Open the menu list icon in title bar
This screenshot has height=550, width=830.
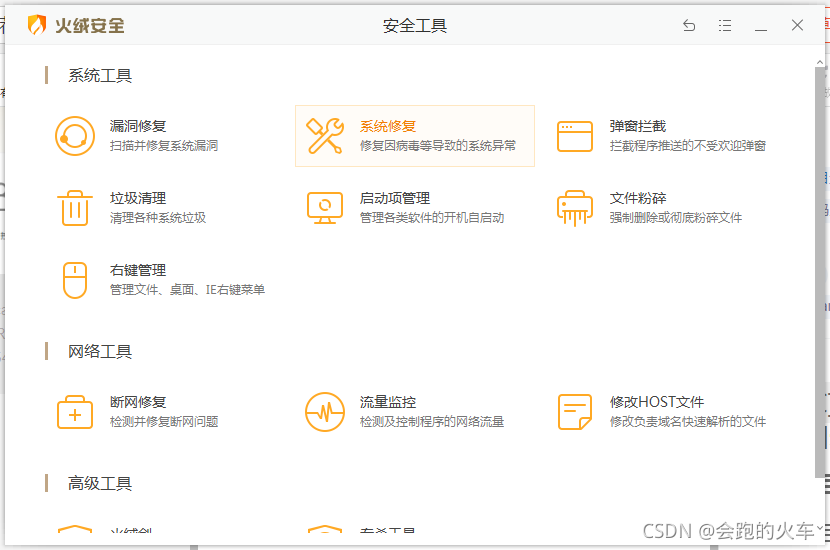pos(725,25)
